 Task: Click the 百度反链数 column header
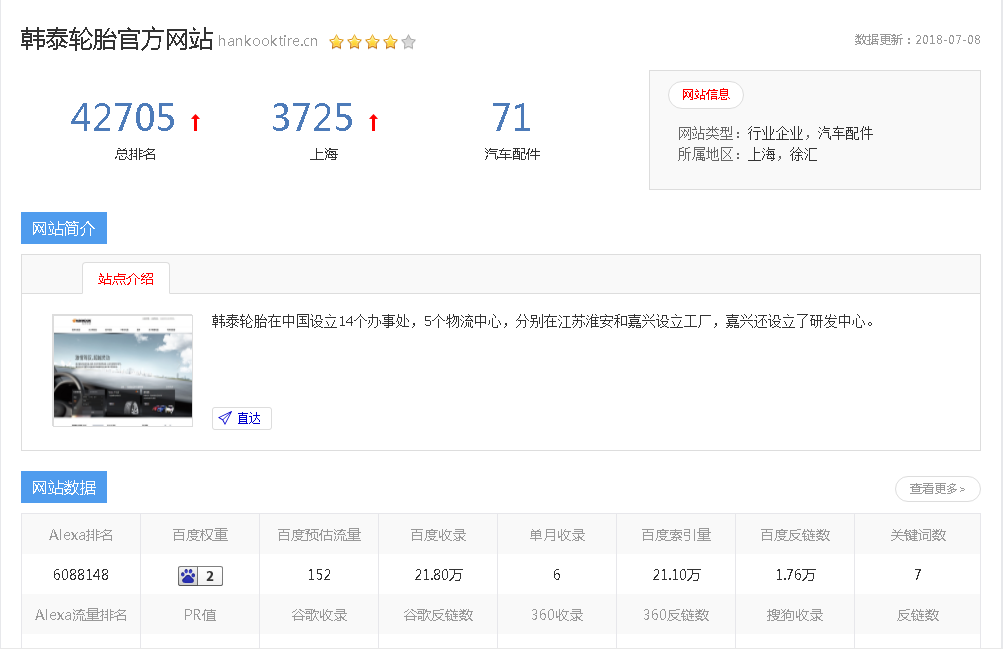(x=795, y=535)
